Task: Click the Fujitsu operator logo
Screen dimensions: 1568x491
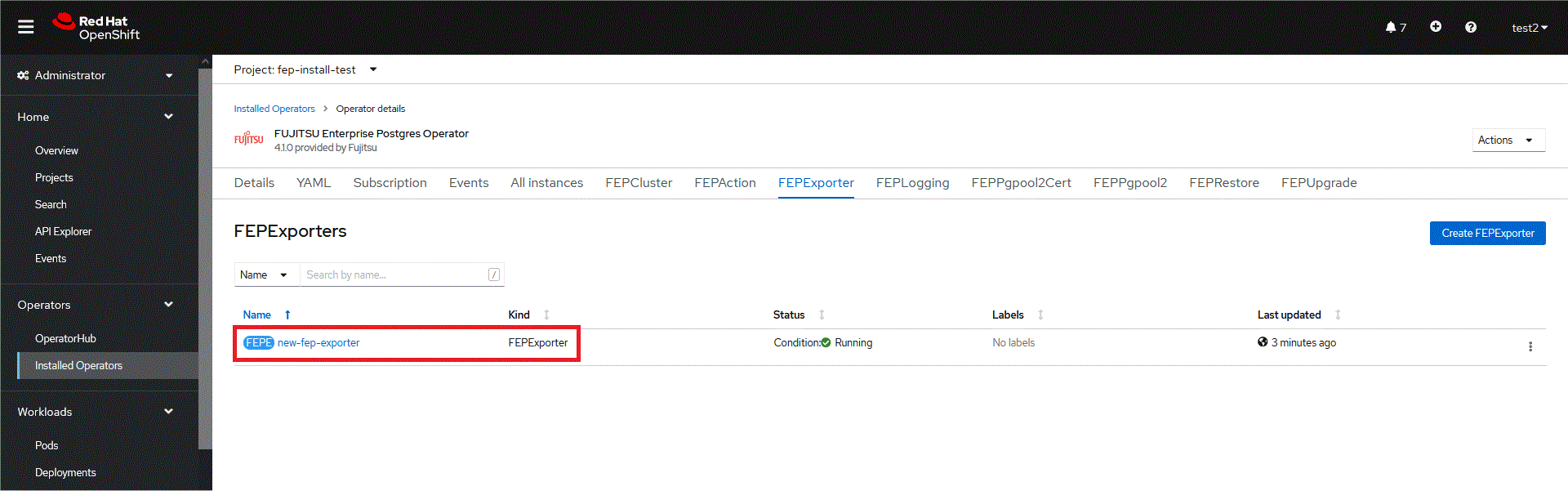Action: click(x=248, y=140)
